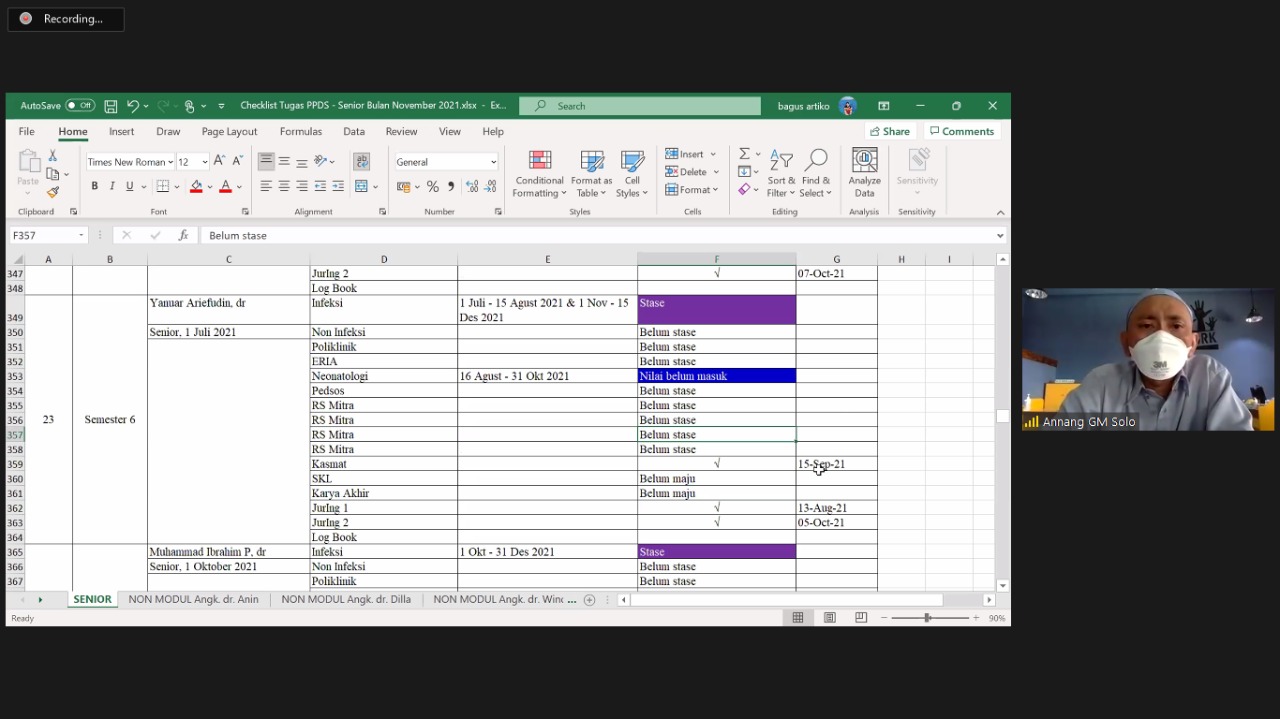Expand the font name dropdown
The image size is (1280, 719).
[170, 162]
